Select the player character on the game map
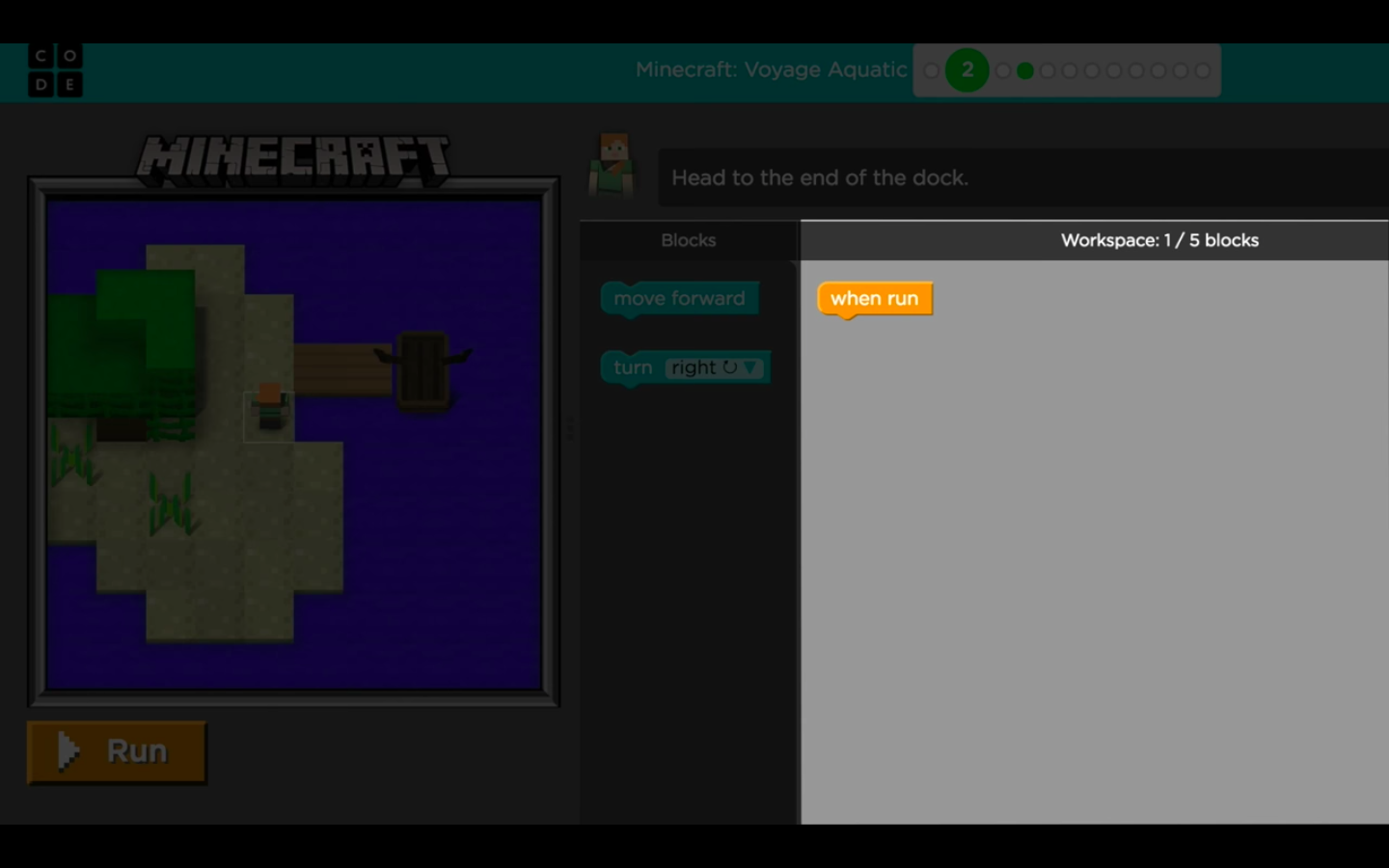 (269, 408)
